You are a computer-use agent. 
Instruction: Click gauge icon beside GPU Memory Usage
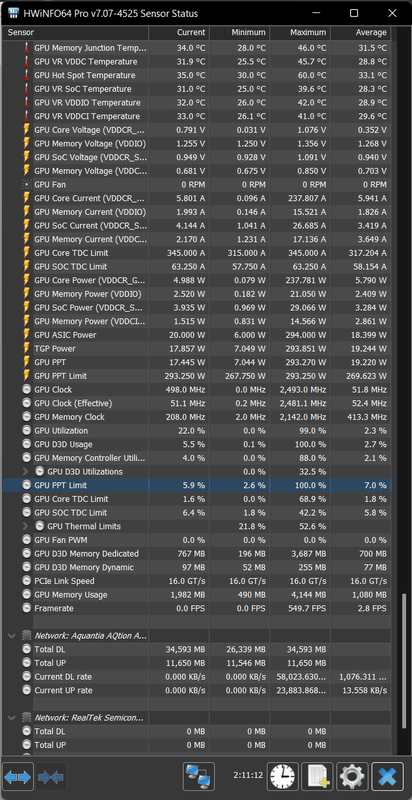tap(27, 594)
